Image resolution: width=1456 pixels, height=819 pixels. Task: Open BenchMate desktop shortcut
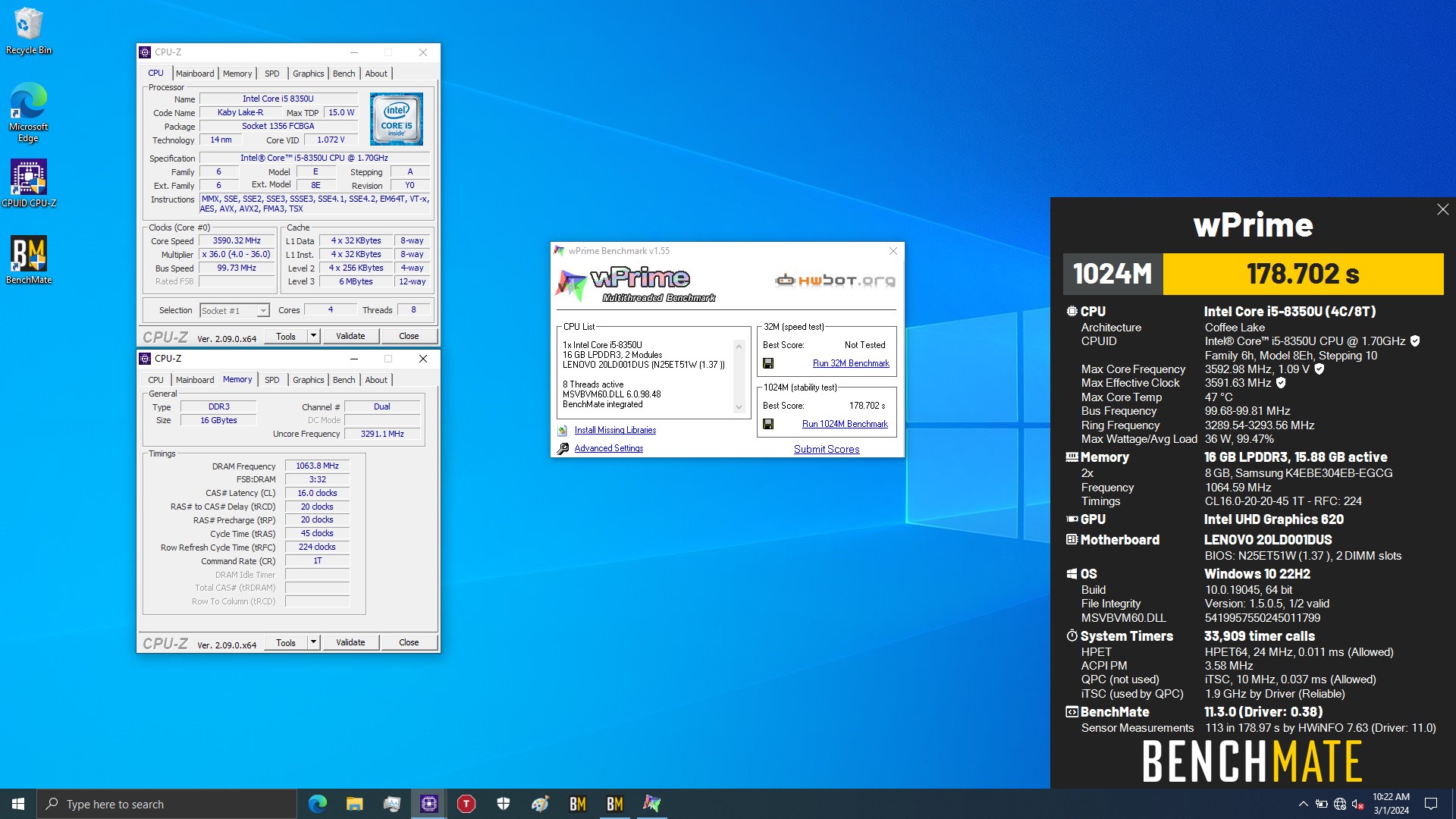(29, 259)
